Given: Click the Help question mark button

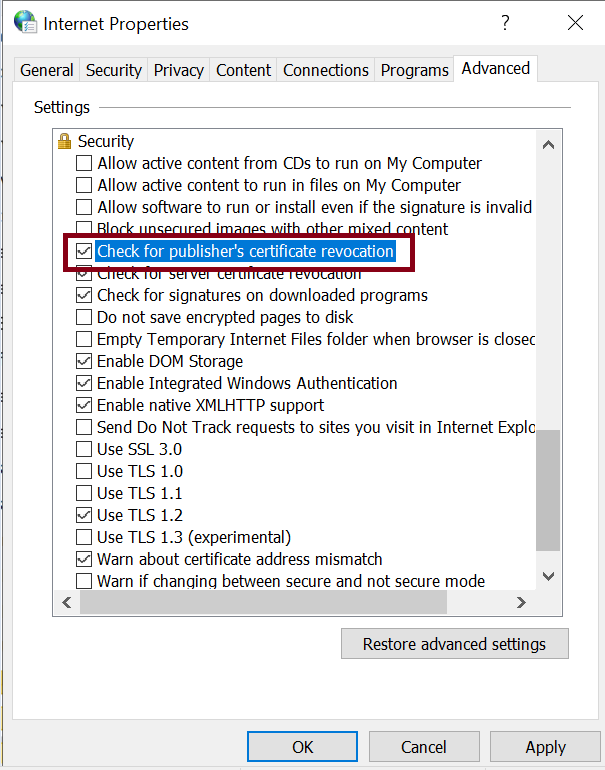Looking at the screenshot, I should [x=506, y=23].
